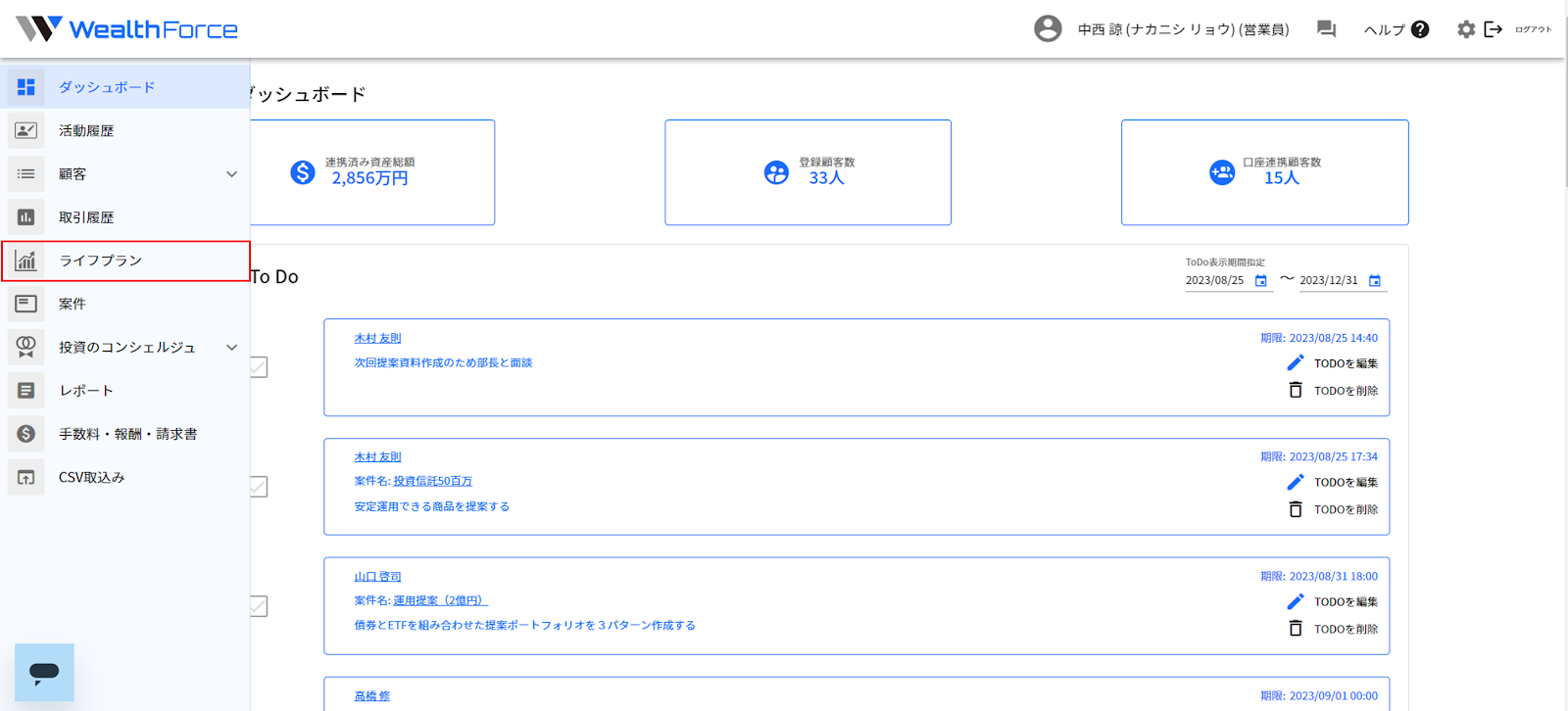The width and height of the screenshot is (1568, 711).
Task: Click ヘルプ text in the header
Action: point(1385,29)
